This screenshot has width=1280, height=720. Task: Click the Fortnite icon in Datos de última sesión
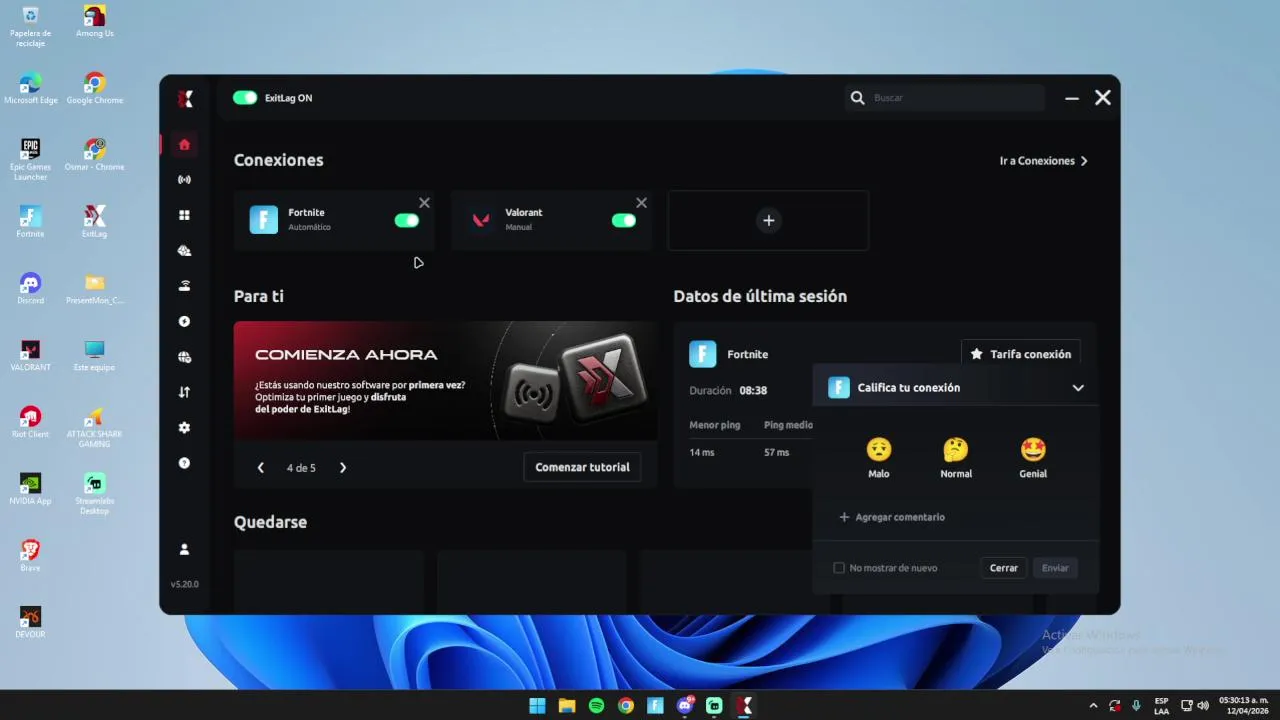point(703,354)
